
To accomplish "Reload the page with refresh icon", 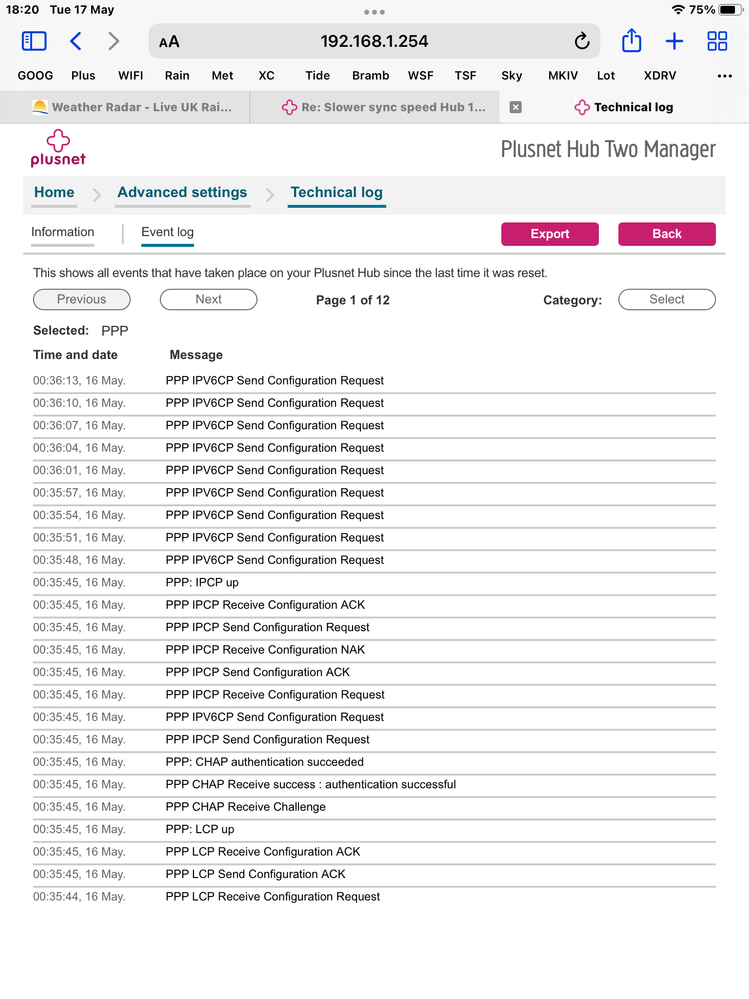I will tap(582, 41).
